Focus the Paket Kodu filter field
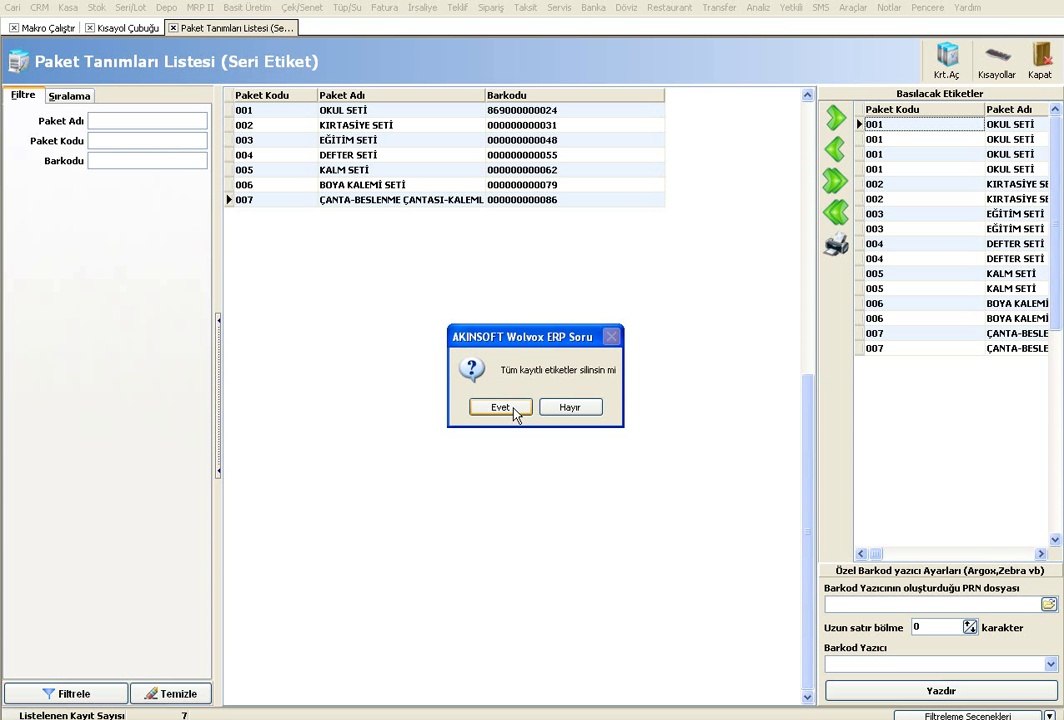Viewport: 1064px width, 720px height. pos(147,140)
